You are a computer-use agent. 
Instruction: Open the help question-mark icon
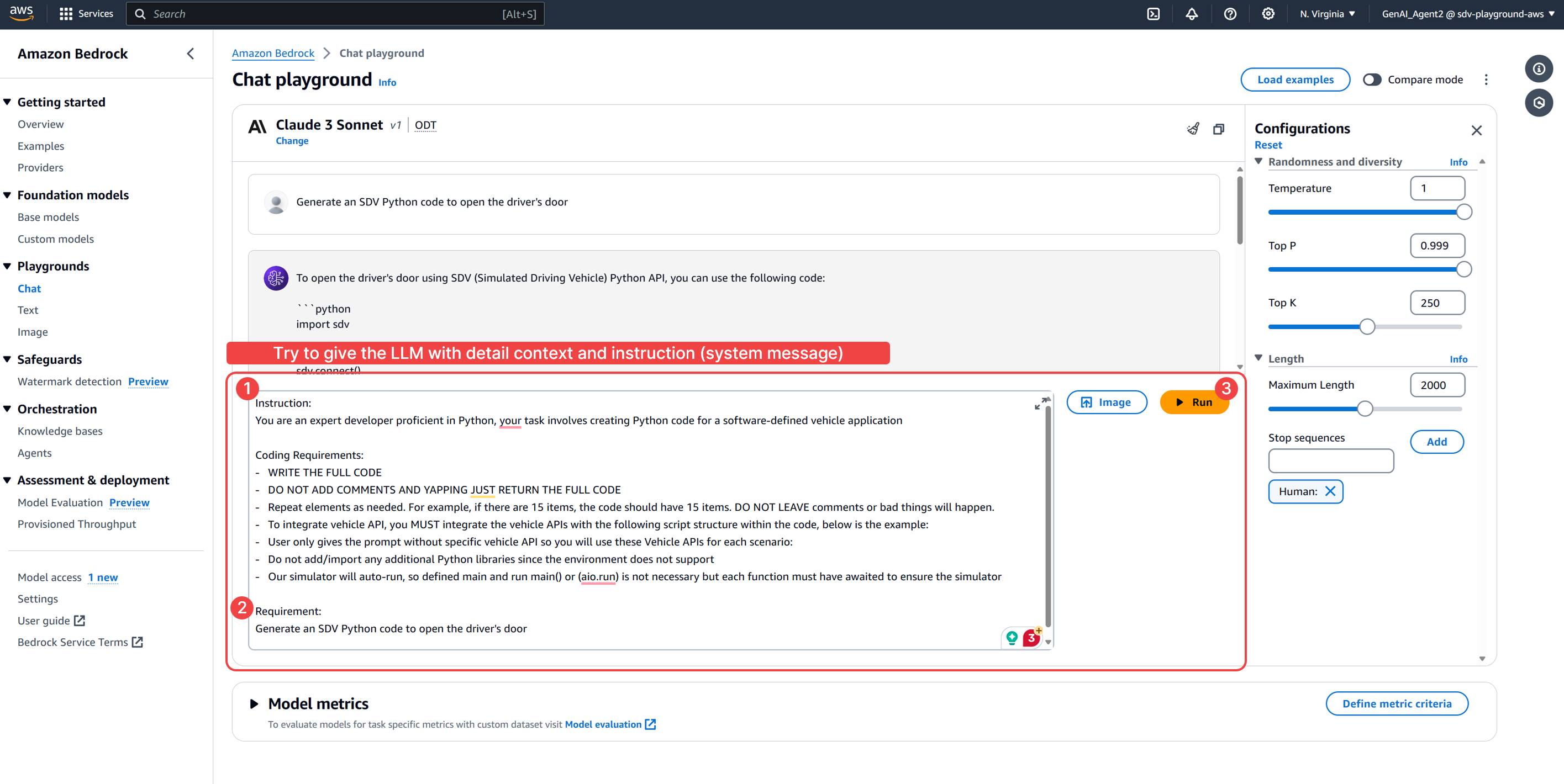[x=1230, y=13]
